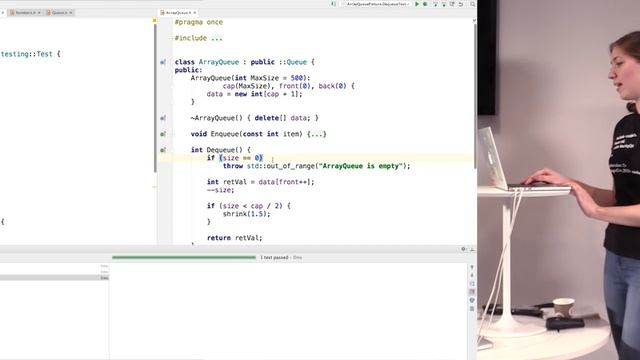Viewport: 640px width, 360px height.
Task: Click 'shrink(1.5);' call
Action: 247,214
